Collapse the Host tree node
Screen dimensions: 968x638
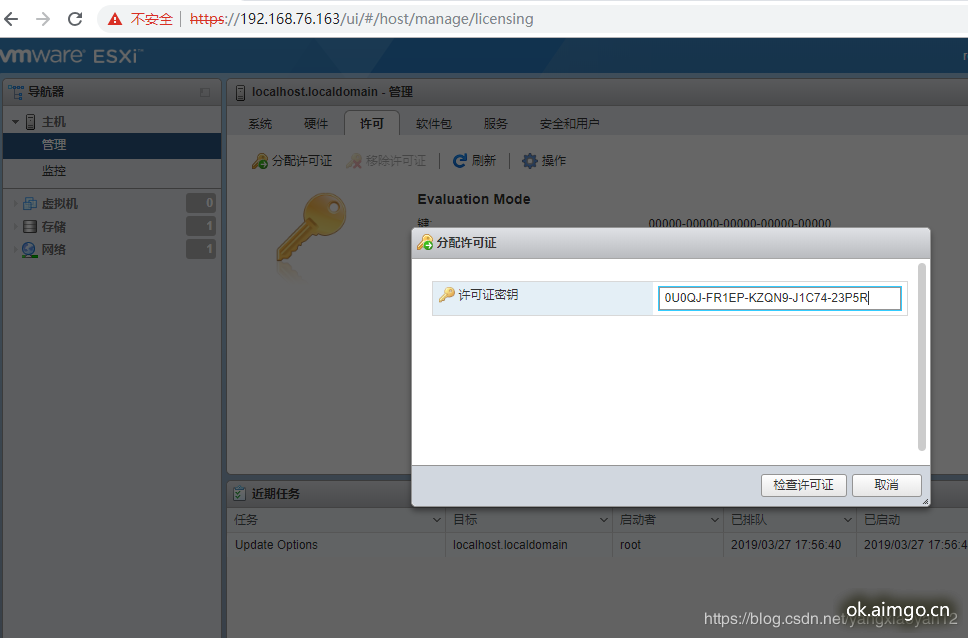pyautogui.click(x=15, y=122)
